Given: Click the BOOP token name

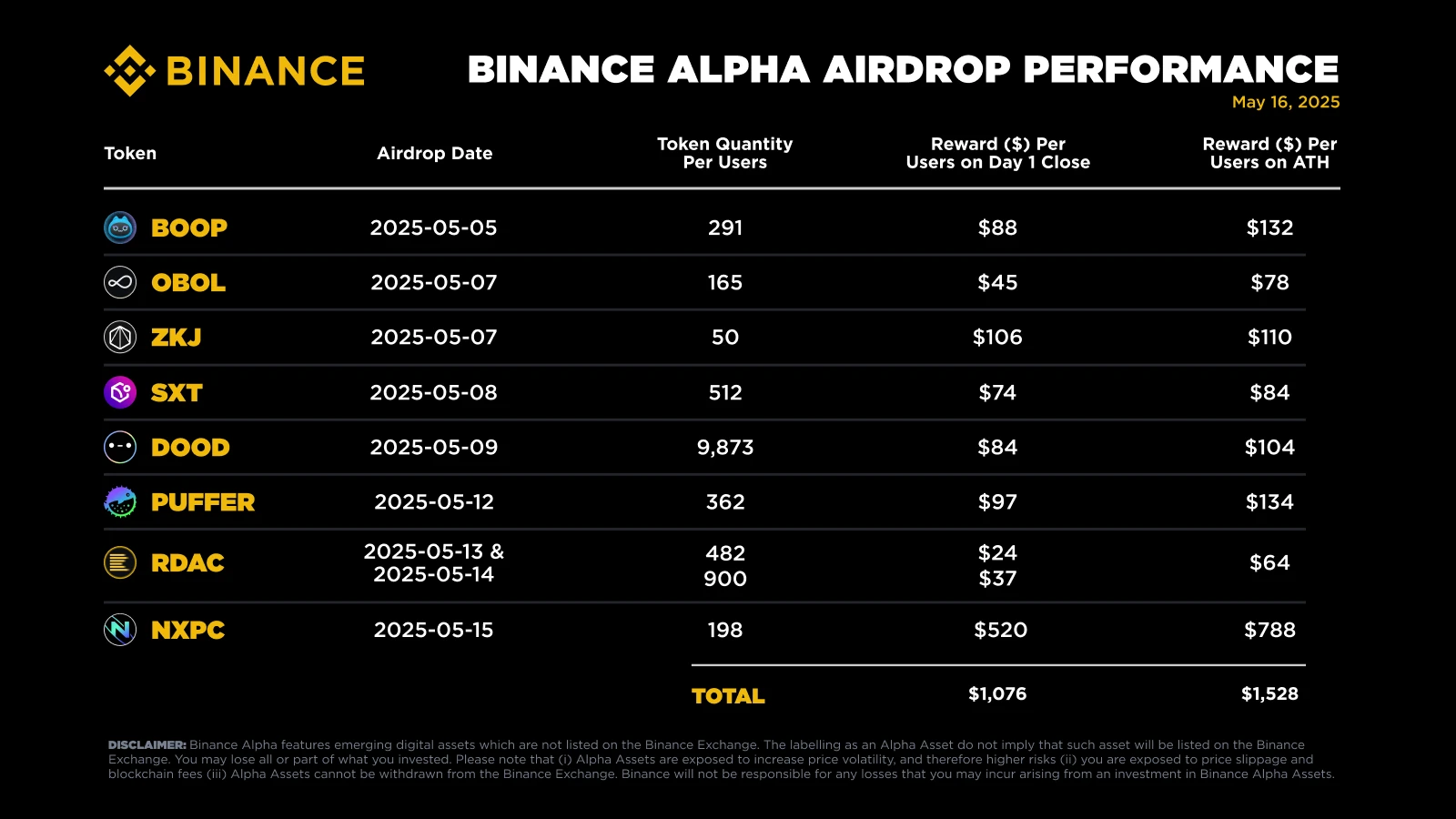Looking at the screenshot, I should tap(189, 227).
